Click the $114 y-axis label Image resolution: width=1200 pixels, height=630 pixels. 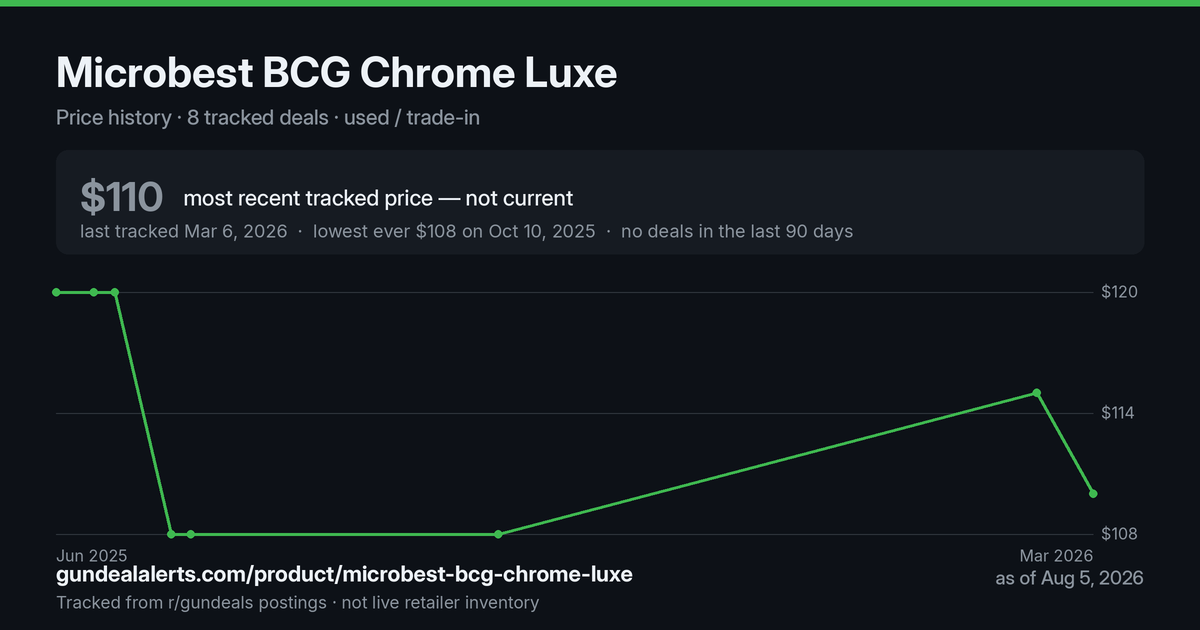(x=1120, y=413)
